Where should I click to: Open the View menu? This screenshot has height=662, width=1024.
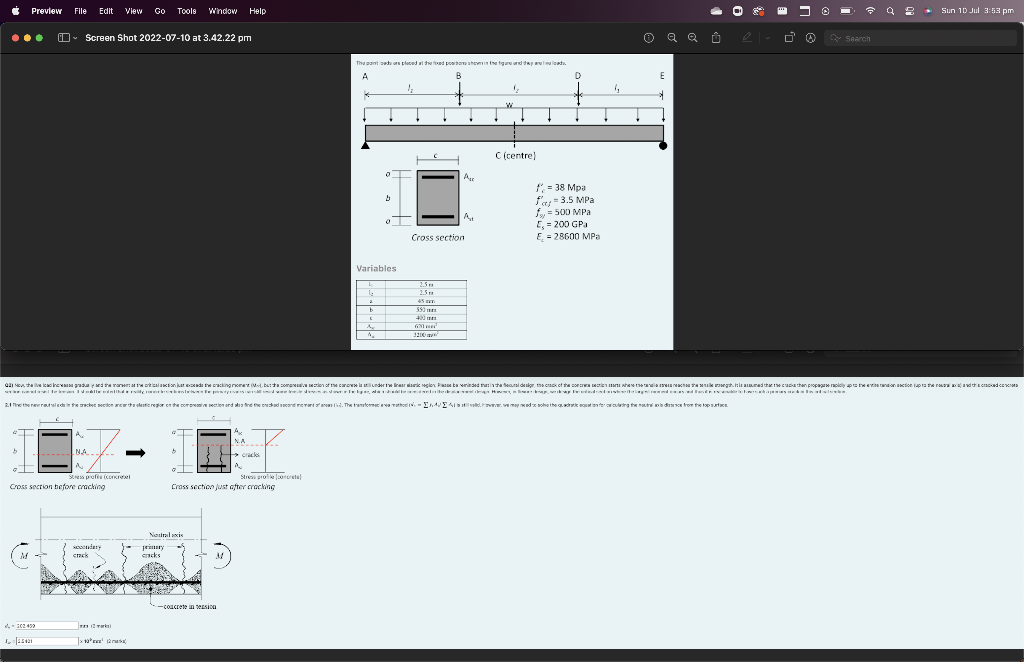pyautogui.click(x=133, y=11)
